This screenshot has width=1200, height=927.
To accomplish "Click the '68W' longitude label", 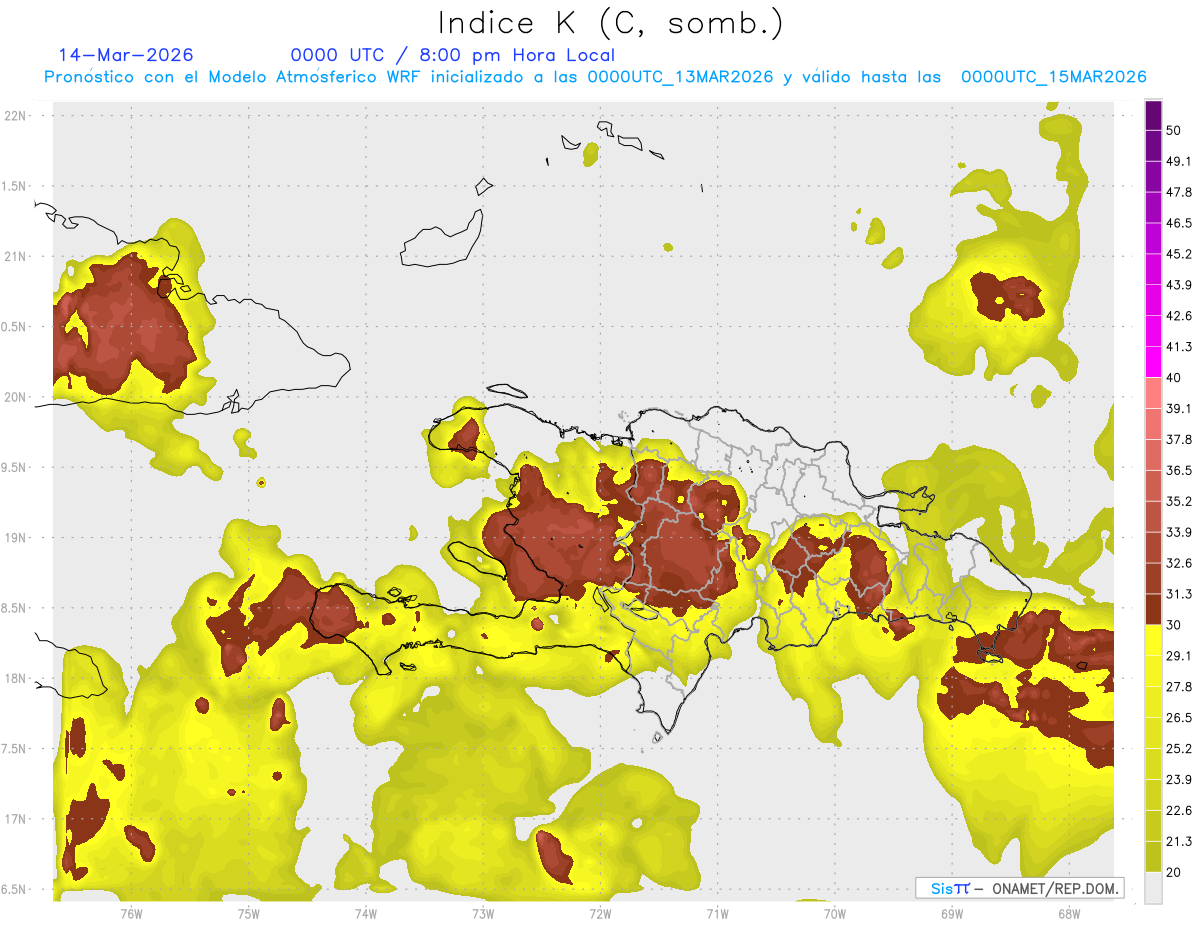I will tap(1069, 913).
